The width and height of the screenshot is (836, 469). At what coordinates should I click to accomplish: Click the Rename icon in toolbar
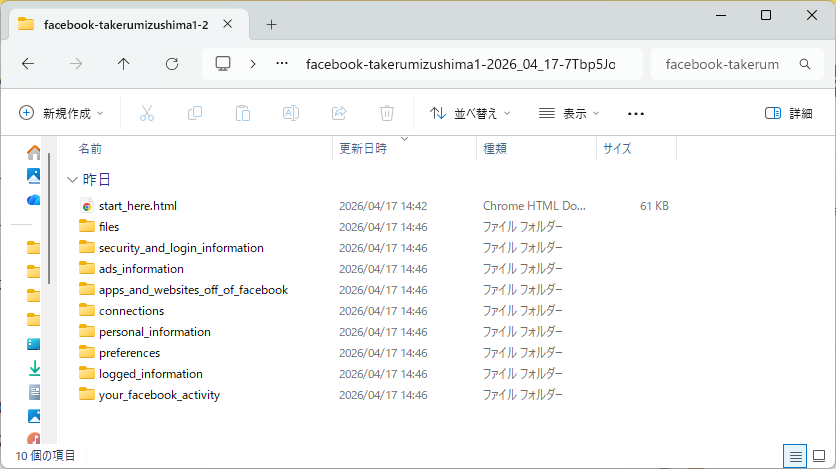coord(291,113)
